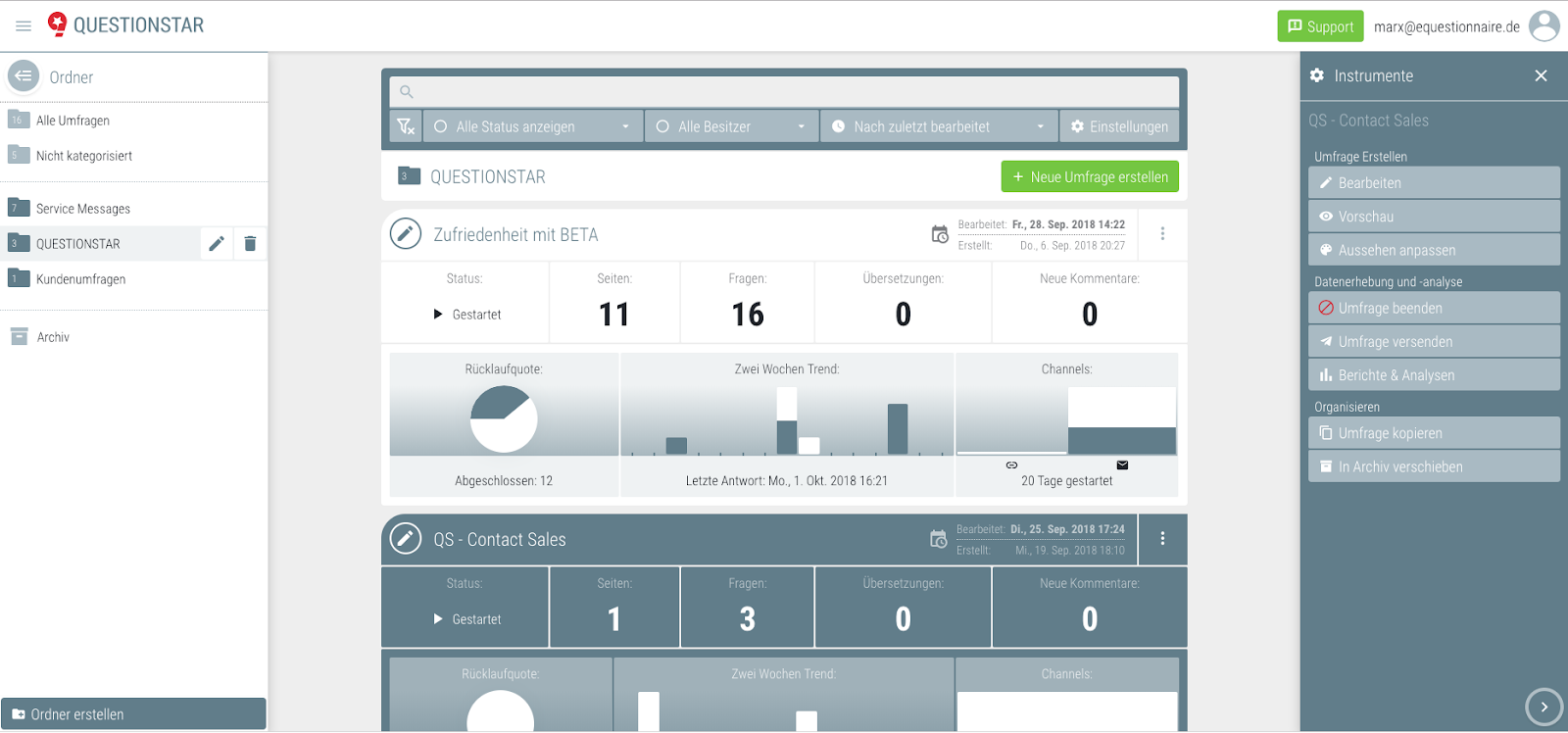Click calendar icon in Zufriedenheit mit BETA

[940, 234]
